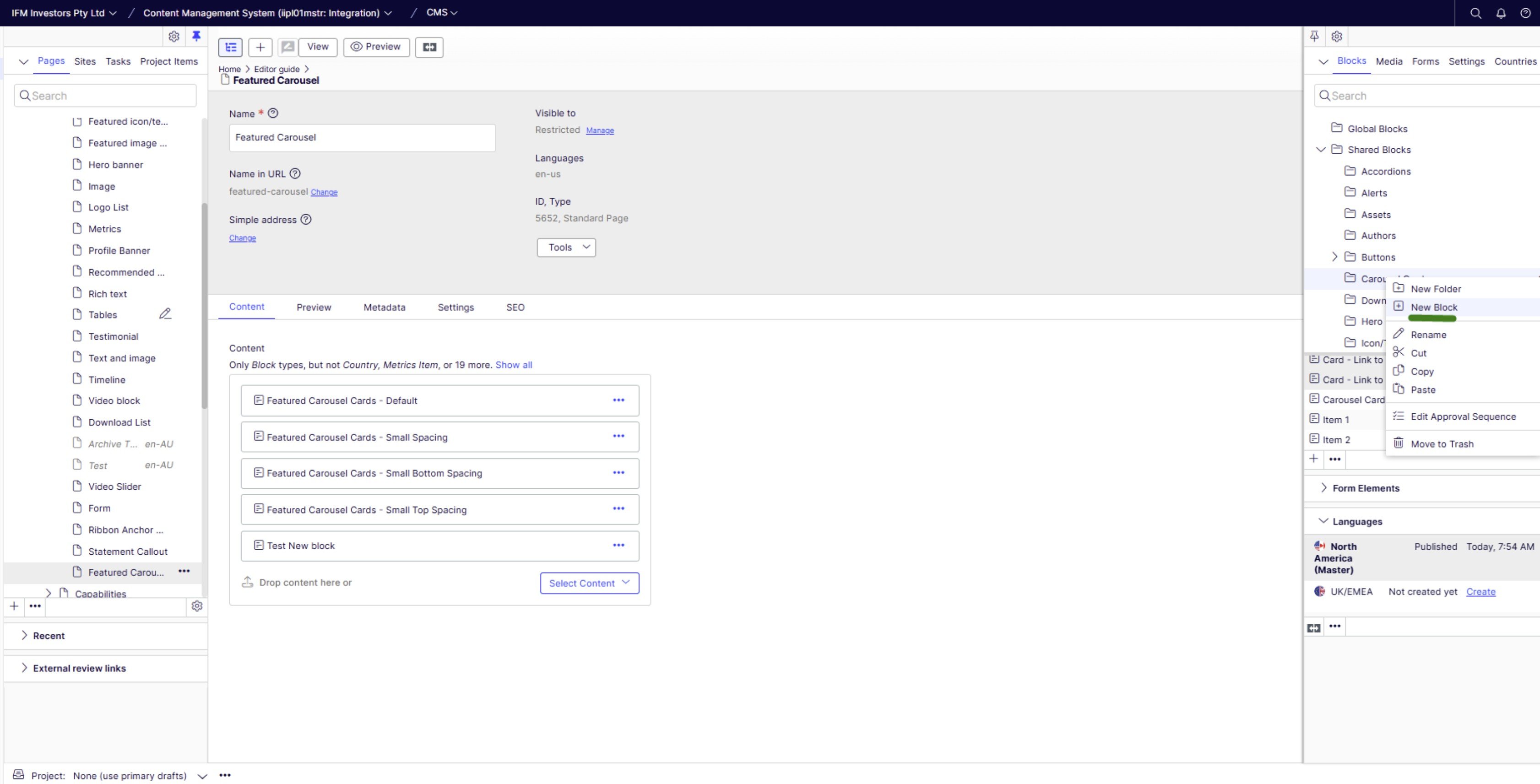Choose New Block from the context menu

click(x=1434, y=307)
